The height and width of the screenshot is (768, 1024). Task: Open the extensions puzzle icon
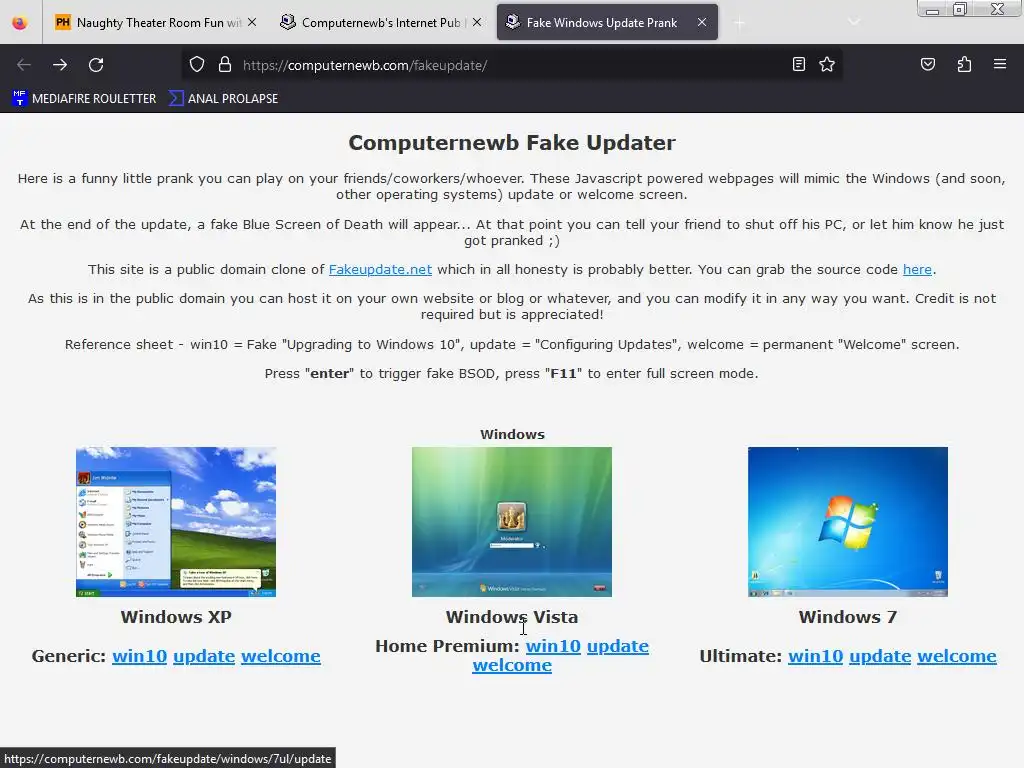[x=964, y=64]
